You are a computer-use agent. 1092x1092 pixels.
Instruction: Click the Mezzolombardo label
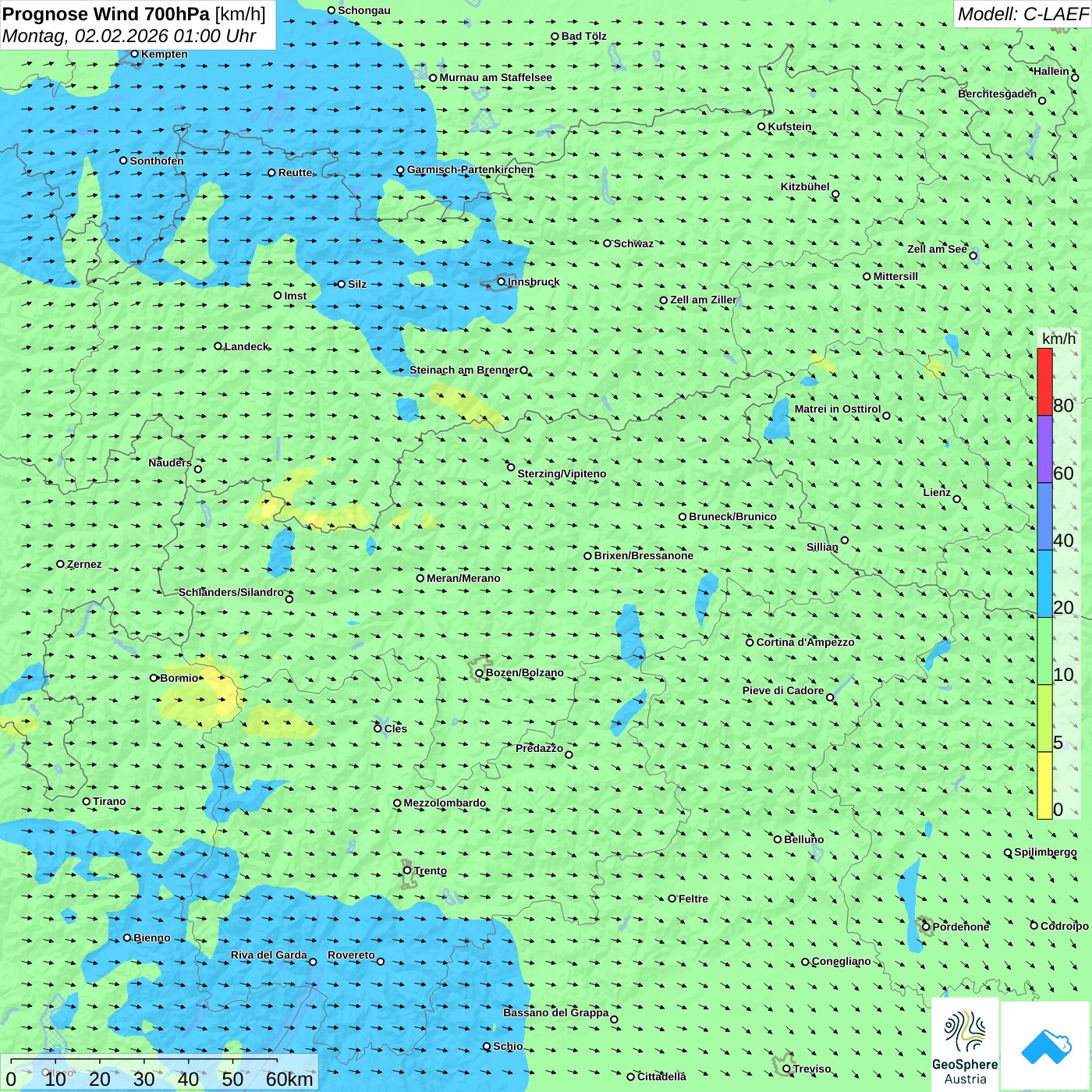(445, 803)
